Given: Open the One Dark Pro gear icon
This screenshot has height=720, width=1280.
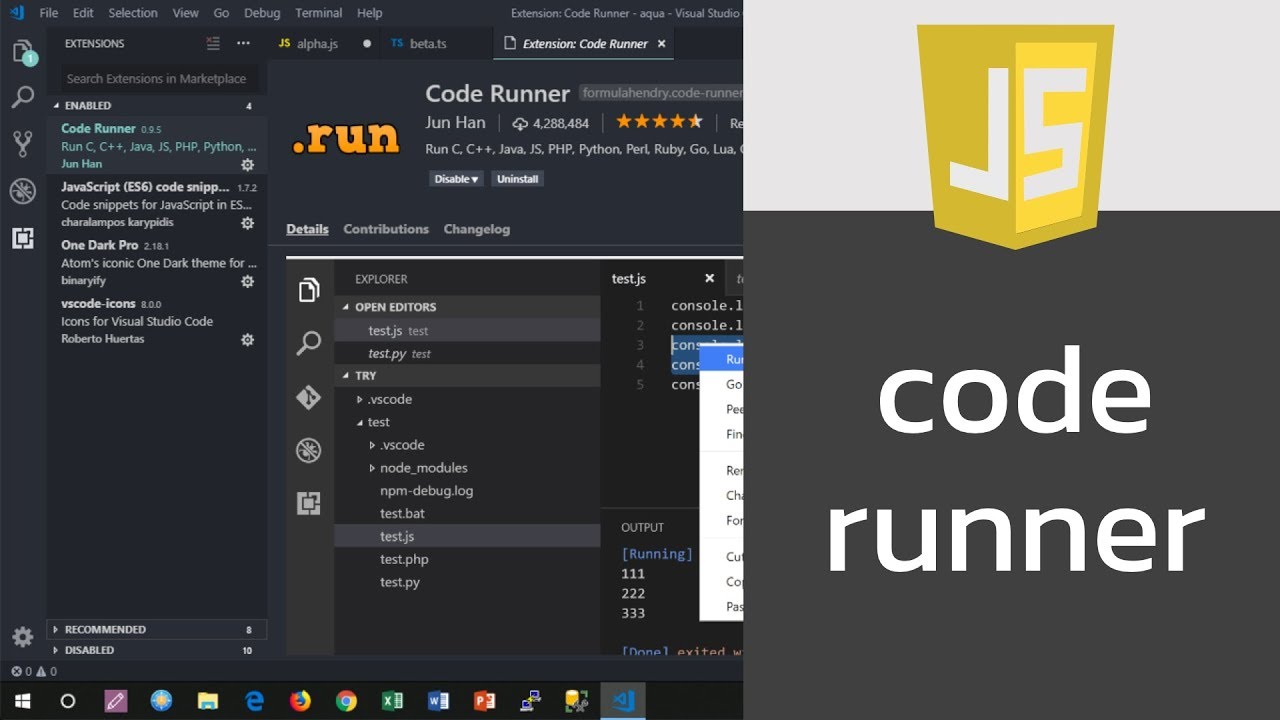Looking at the screenshot, I should pos(248,281).
